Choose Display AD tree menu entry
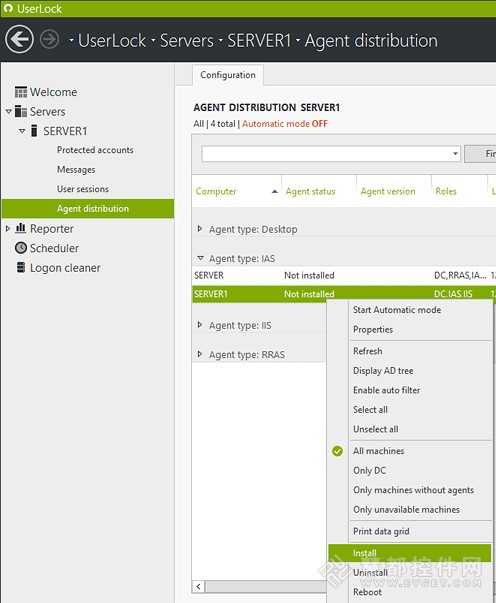Screen dimensions: 496x603 tap(383, 371)
